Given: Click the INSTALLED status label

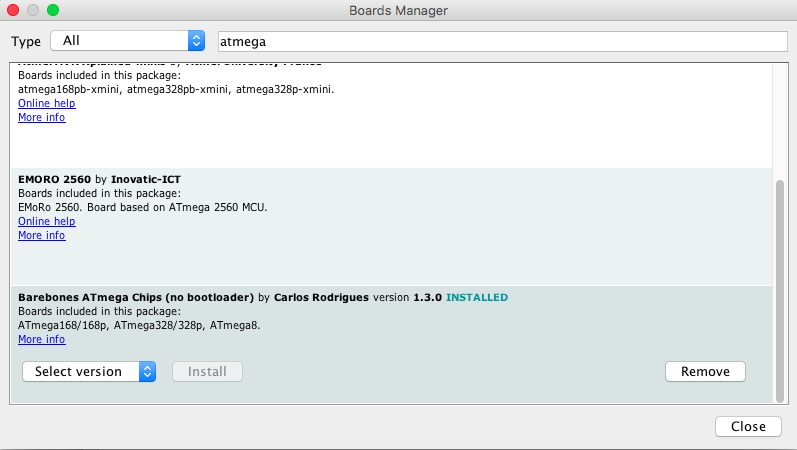Looking at the screenshot, I should click(477, 297).
